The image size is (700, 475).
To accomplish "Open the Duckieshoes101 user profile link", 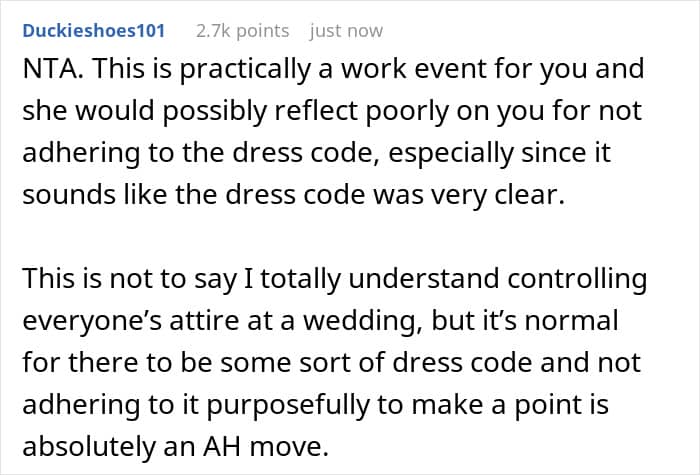I will (x=94, y=31).
